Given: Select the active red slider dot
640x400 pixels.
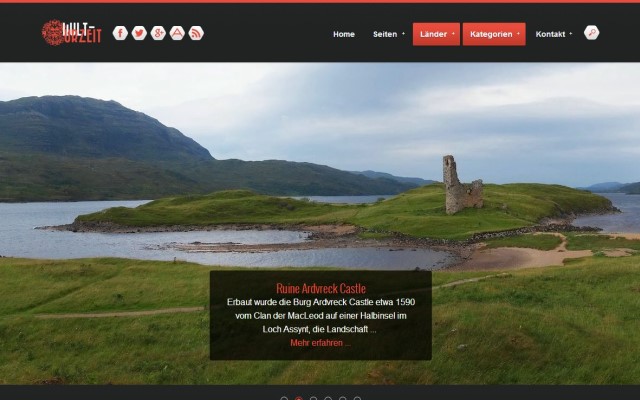Looking at the screenshot, I should point(299,398).
